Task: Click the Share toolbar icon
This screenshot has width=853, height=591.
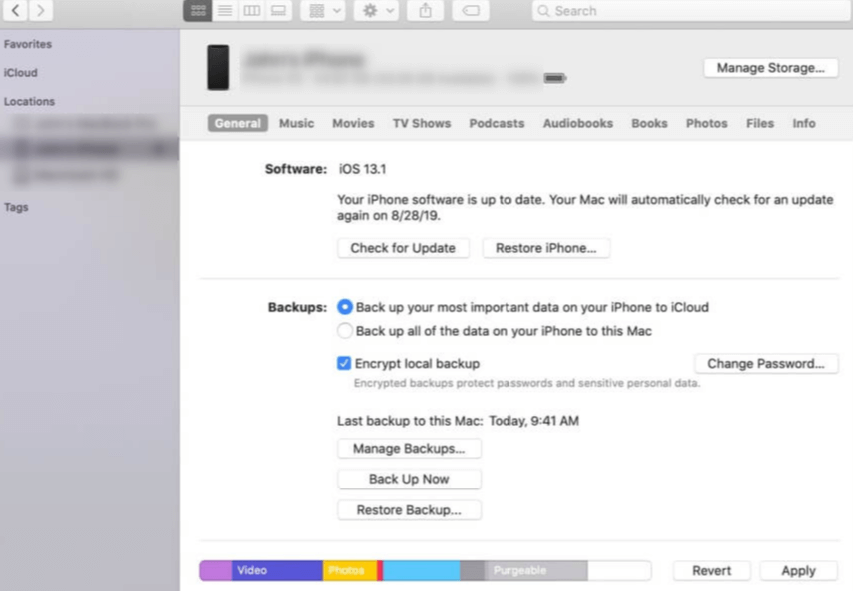Action: tap(425, 11)
